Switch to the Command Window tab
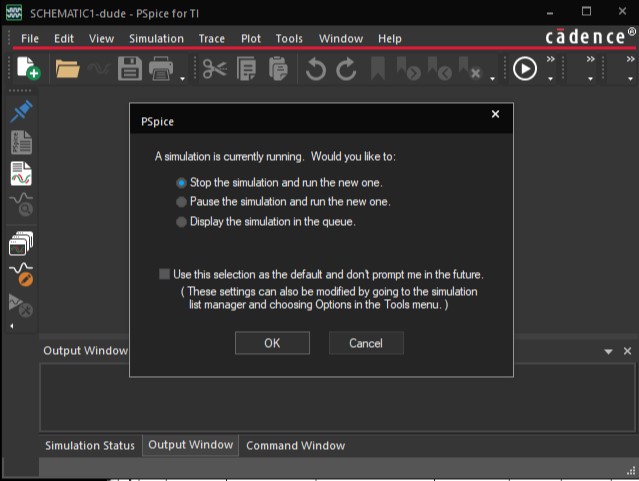This screenshot has width=639, height=481. point(295,446)
